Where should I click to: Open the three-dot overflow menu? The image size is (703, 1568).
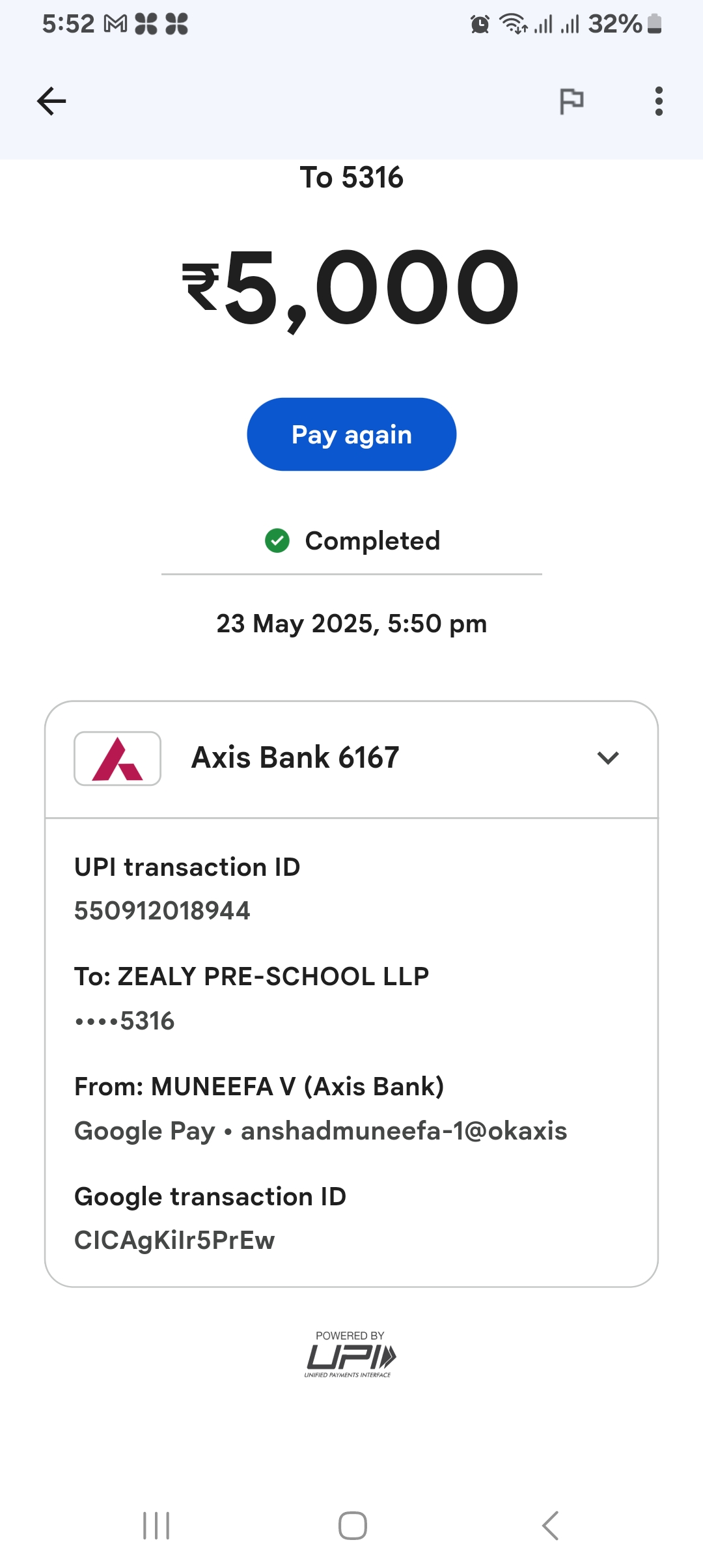click(x=659, y=101)
